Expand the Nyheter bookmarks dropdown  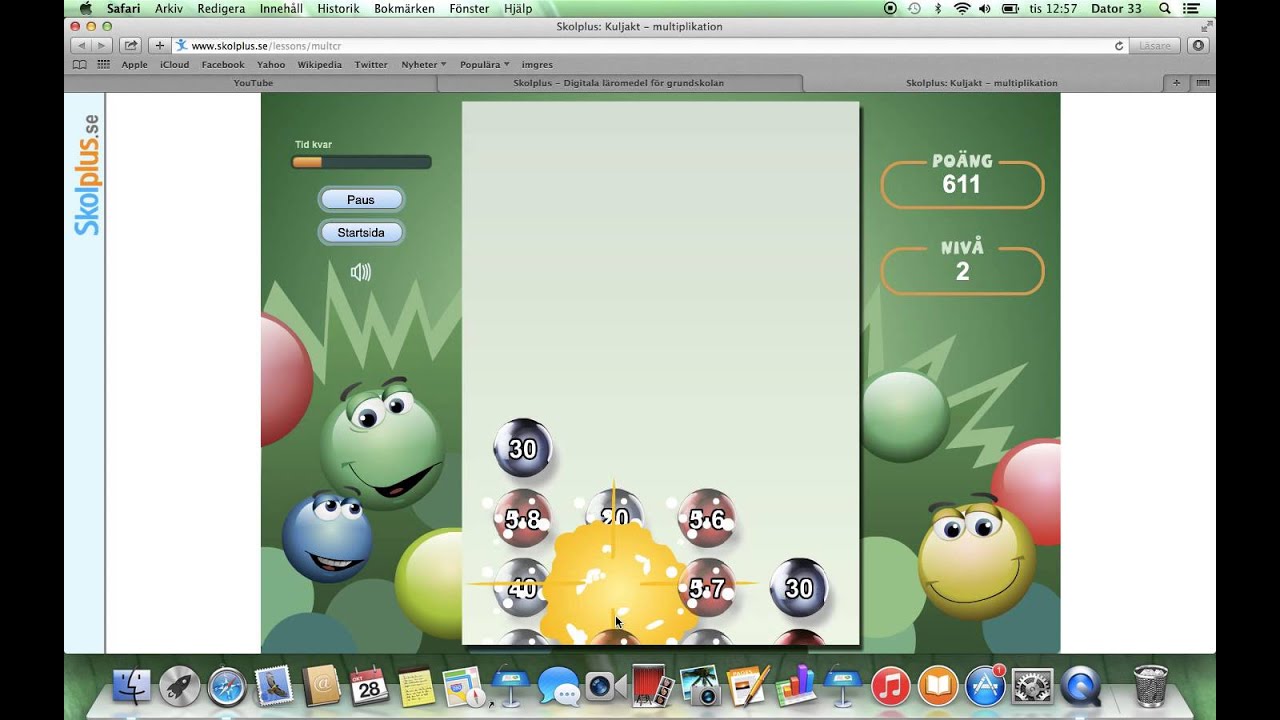[424, 64]
